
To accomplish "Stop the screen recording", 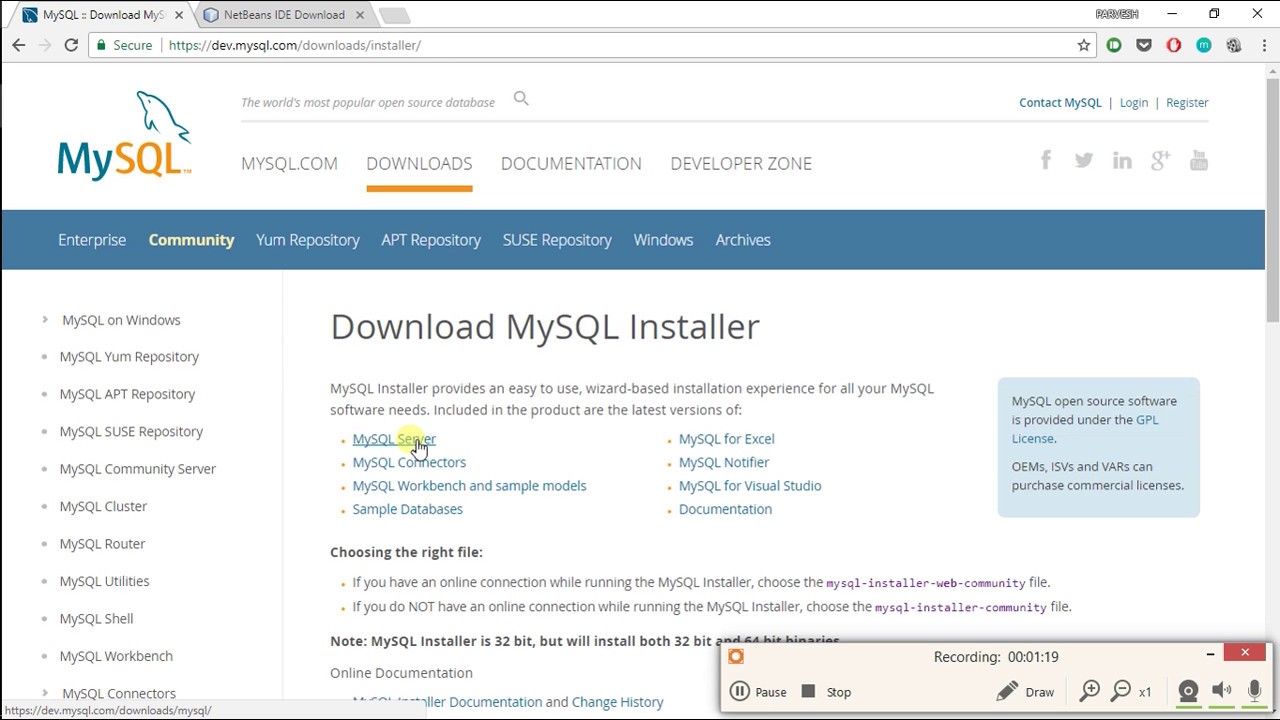I will point(826,692).
